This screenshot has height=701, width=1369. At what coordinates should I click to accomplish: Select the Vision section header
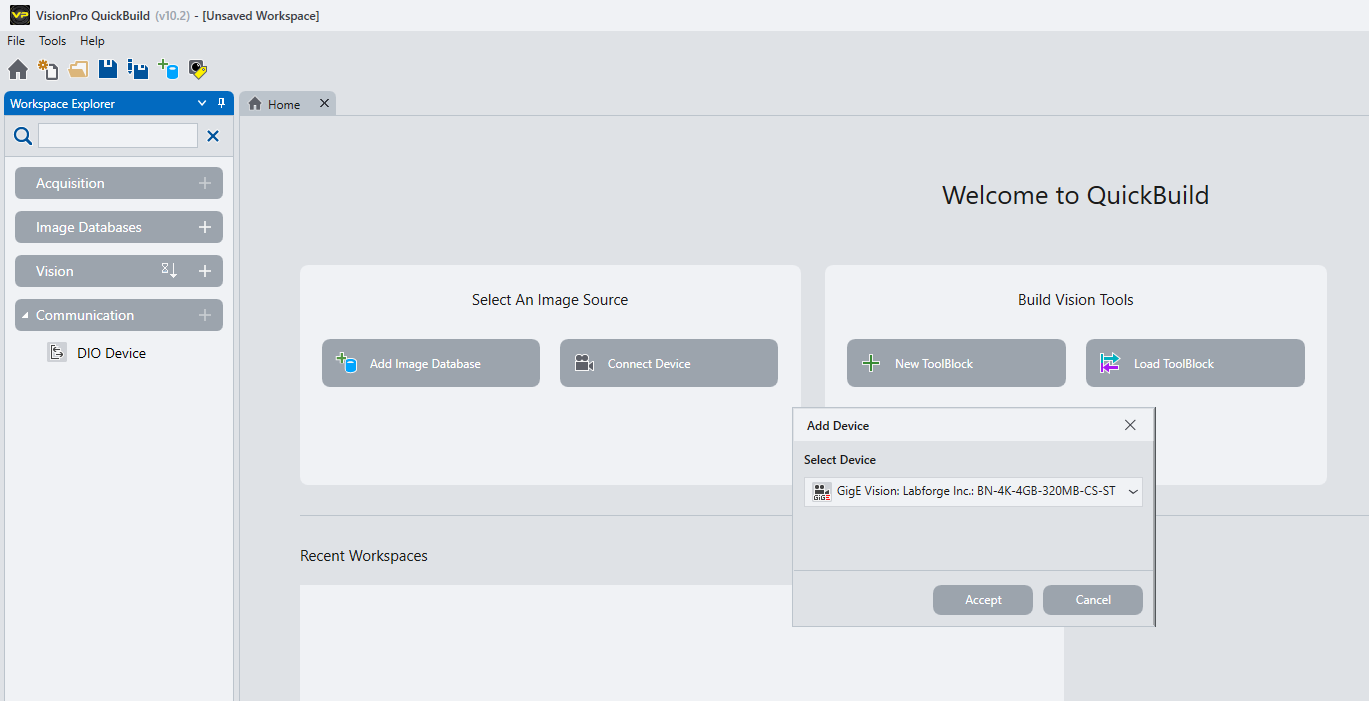point(119,271)
